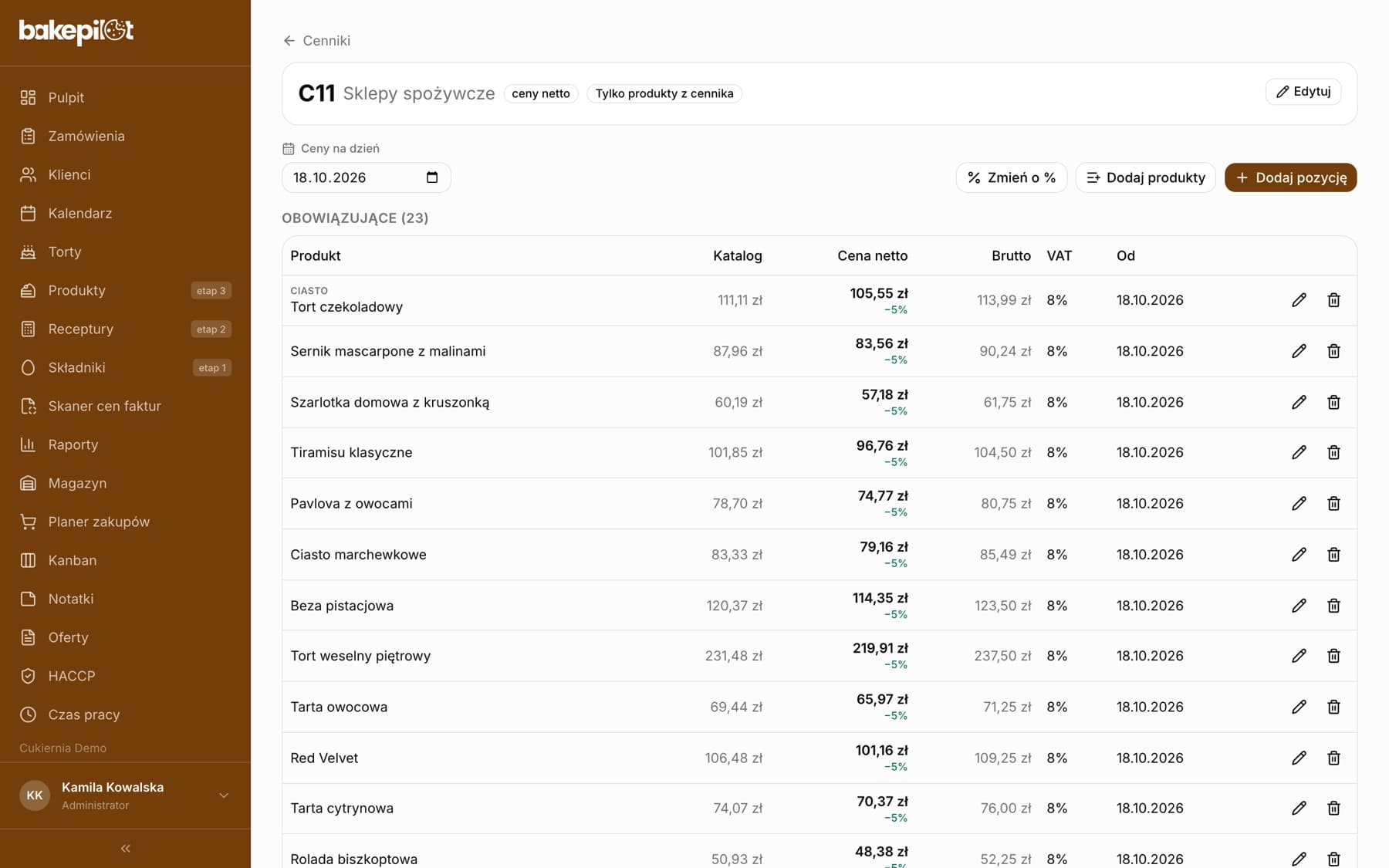Open Pulpit in the sidebar
Screen dimensions: 1389x868
click(125, 97)
